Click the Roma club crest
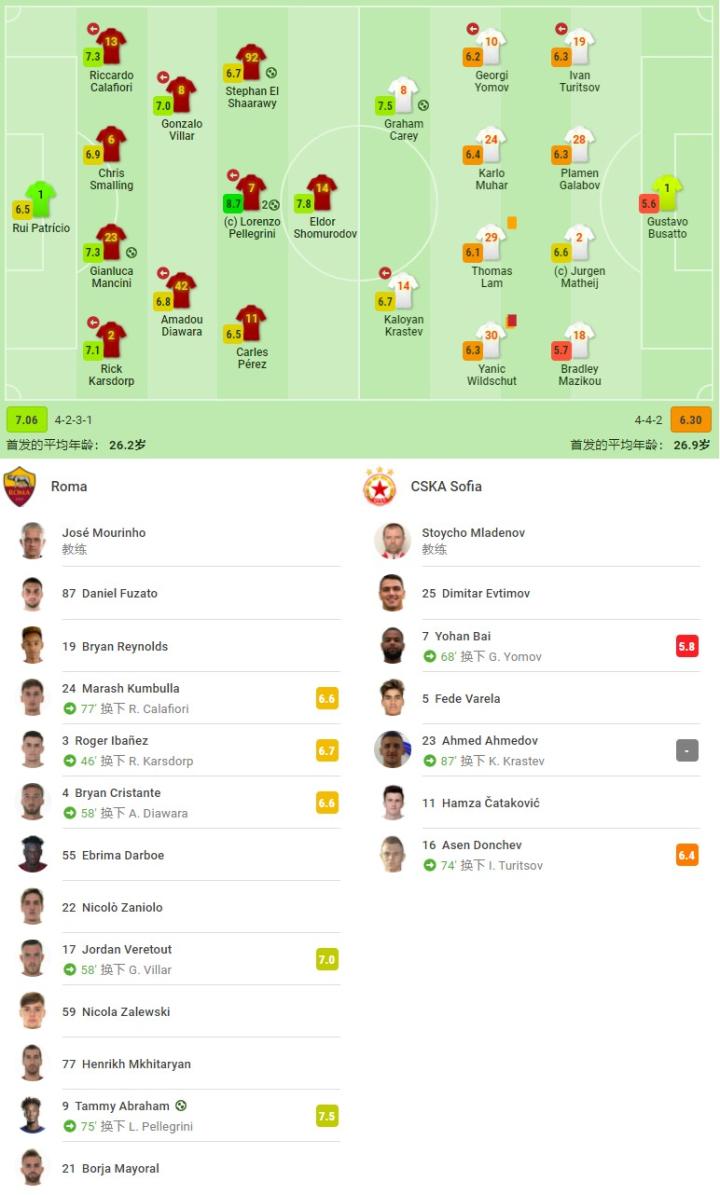 click(20, 487)
